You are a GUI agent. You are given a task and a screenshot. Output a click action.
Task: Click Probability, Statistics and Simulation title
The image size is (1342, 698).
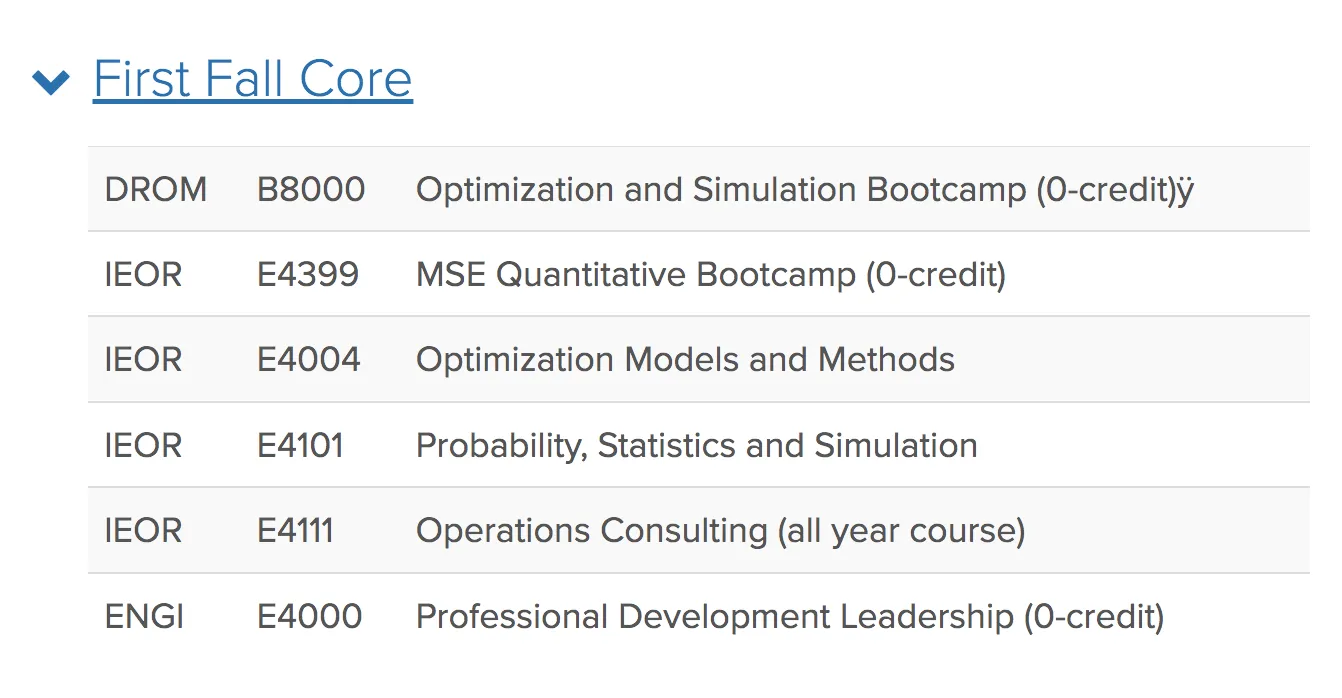pos(696,445)
